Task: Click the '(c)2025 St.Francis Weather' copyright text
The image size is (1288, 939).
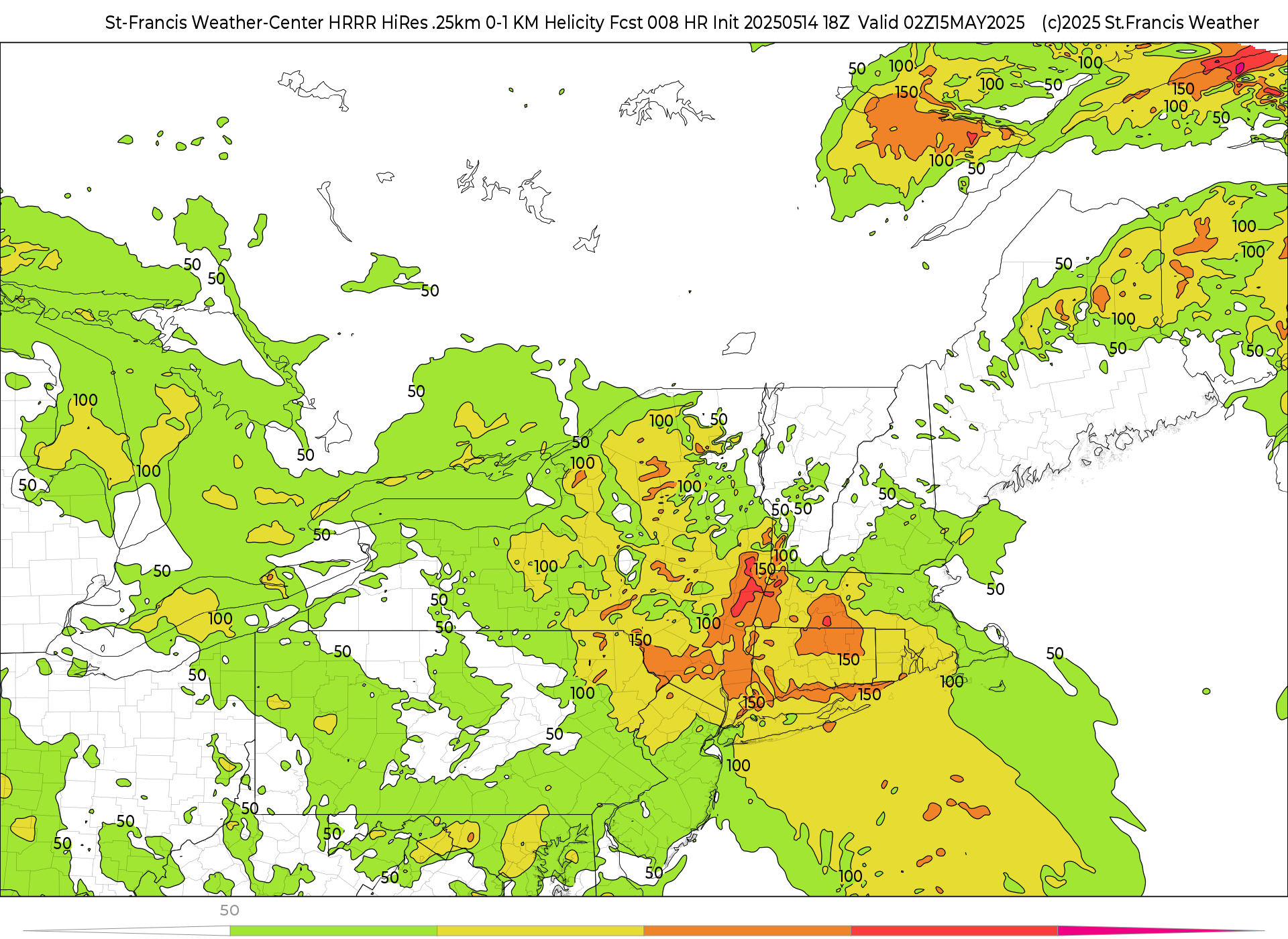Action: point(1150,23)
